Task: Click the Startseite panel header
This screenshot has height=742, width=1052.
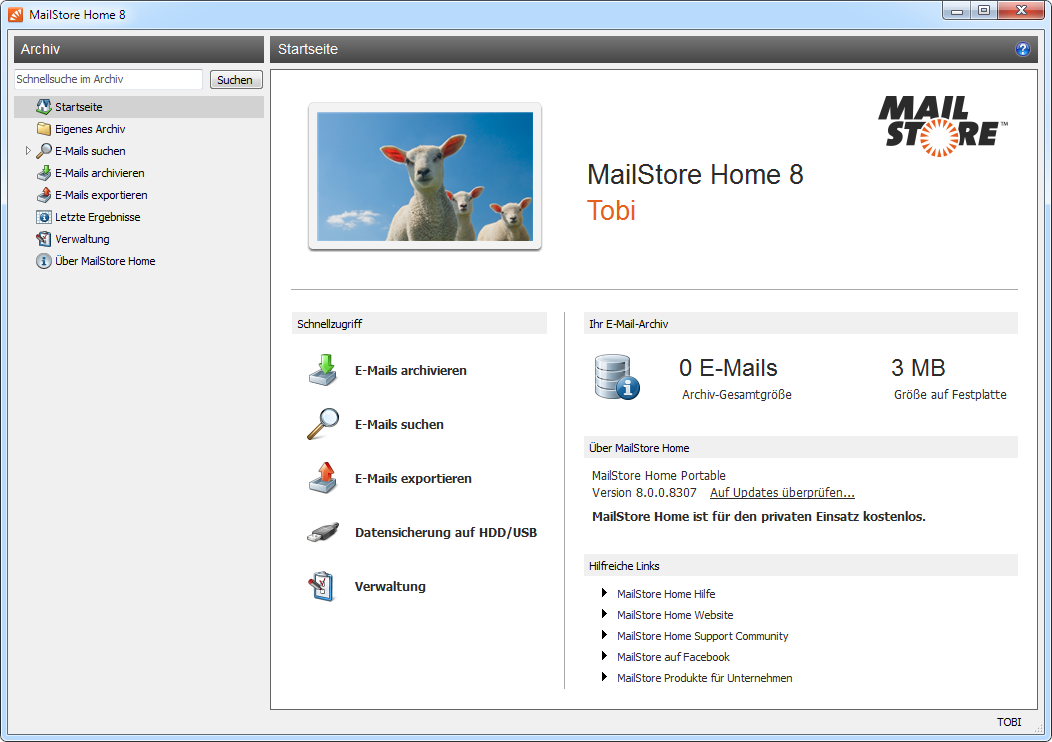Action: 654,49
